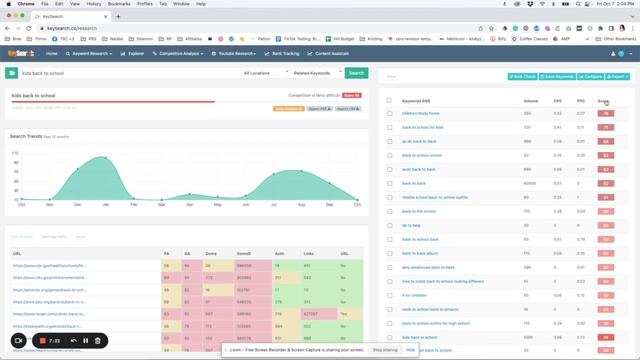Check the 'back to school school' box
Screen dimensions: 640x360
[389, 156]
